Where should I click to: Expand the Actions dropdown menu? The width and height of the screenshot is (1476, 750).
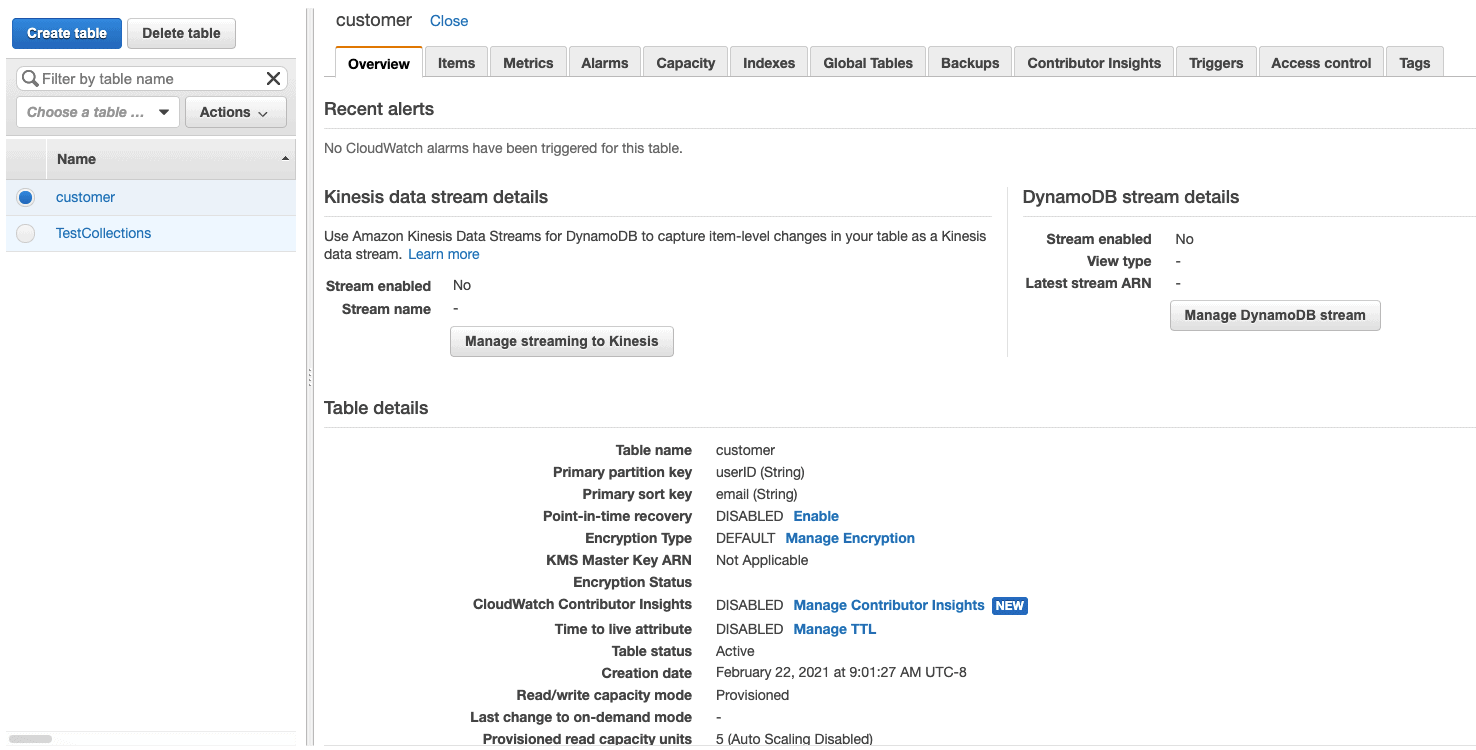[x=235, y=112]
